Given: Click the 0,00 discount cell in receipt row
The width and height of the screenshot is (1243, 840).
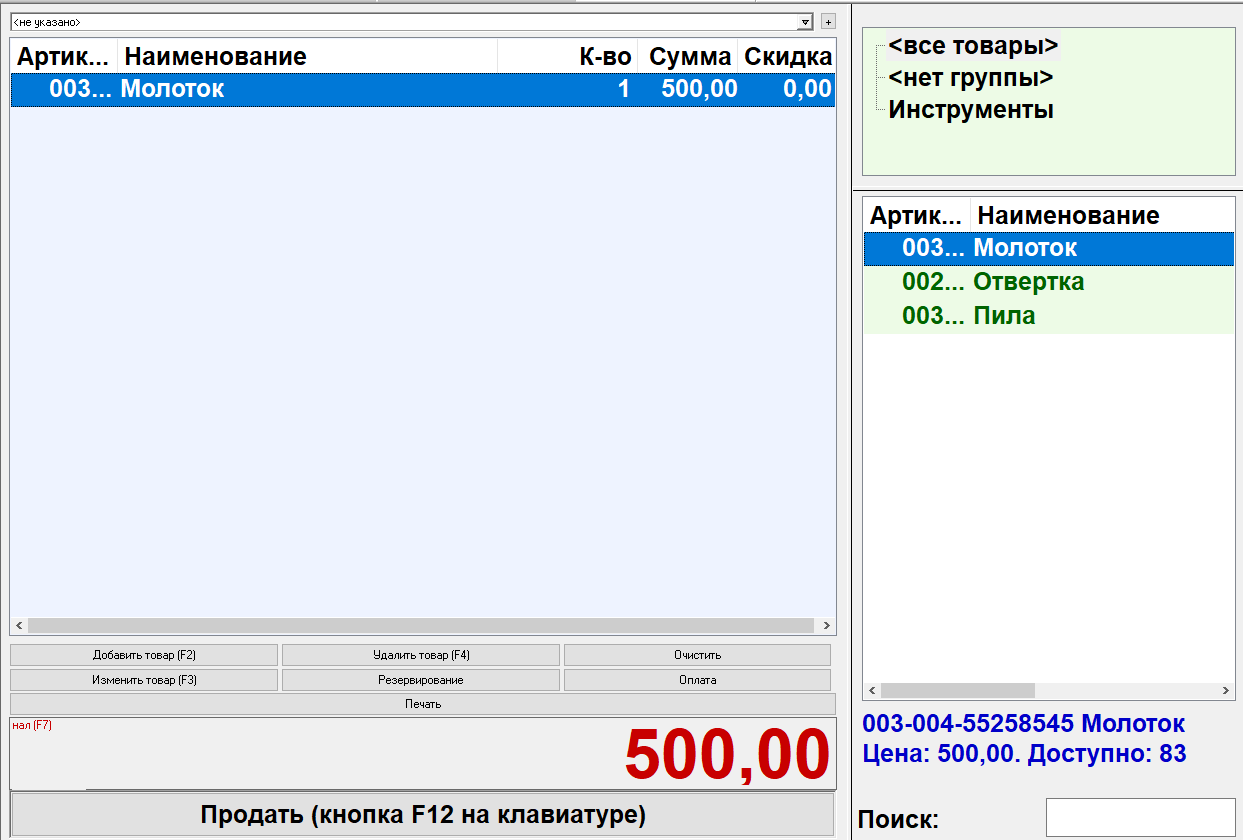Looking at the screenshot, I should coord(807,89).
